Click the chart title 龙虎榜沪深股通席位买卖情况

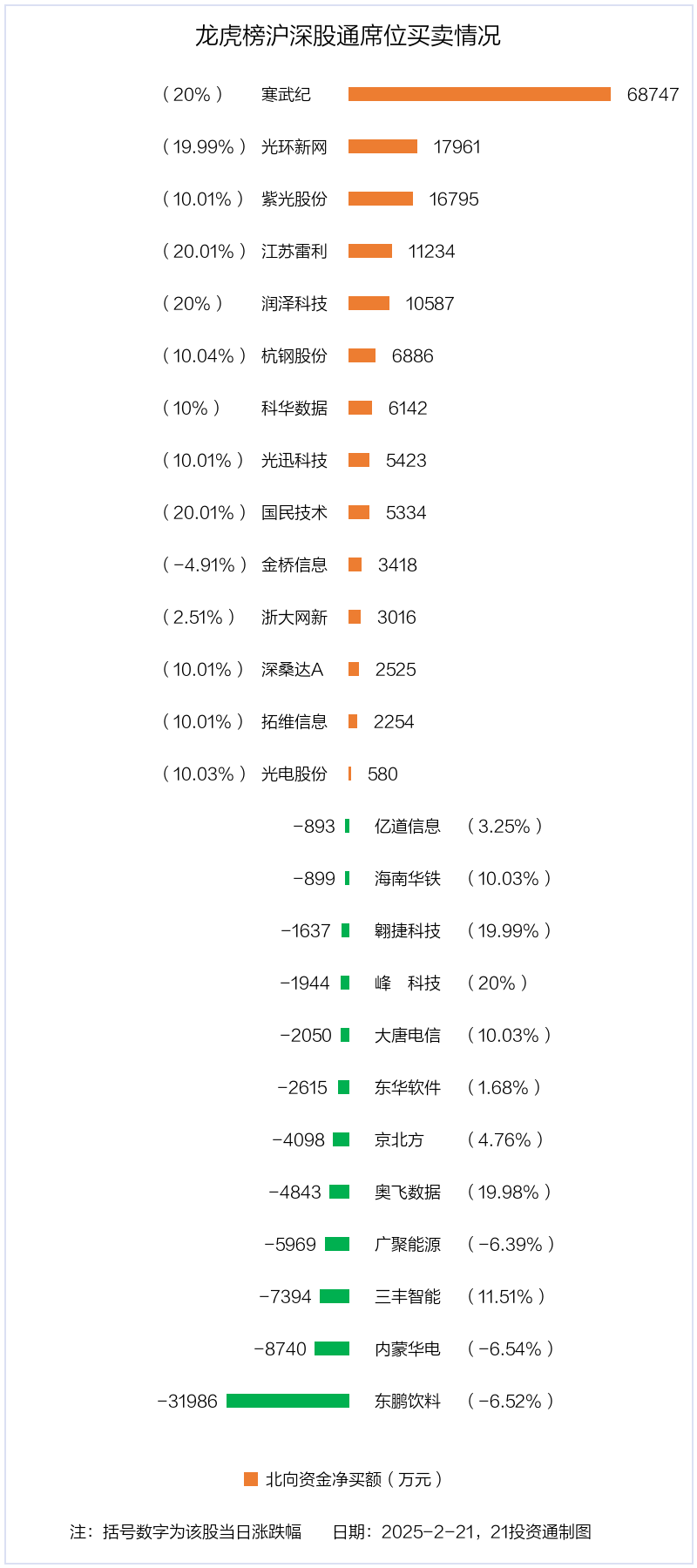pyautogui.click(x=348, y=36)
